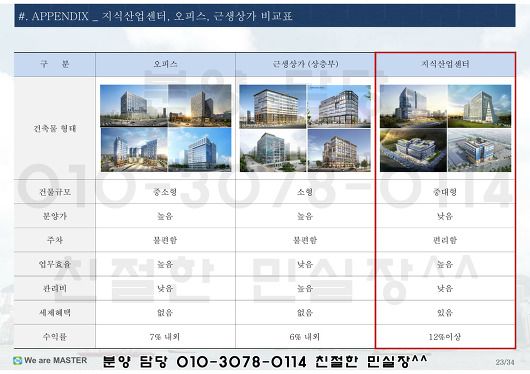Click the 주차 row label
Screen dimensions: 530x374
click(55, 240)
